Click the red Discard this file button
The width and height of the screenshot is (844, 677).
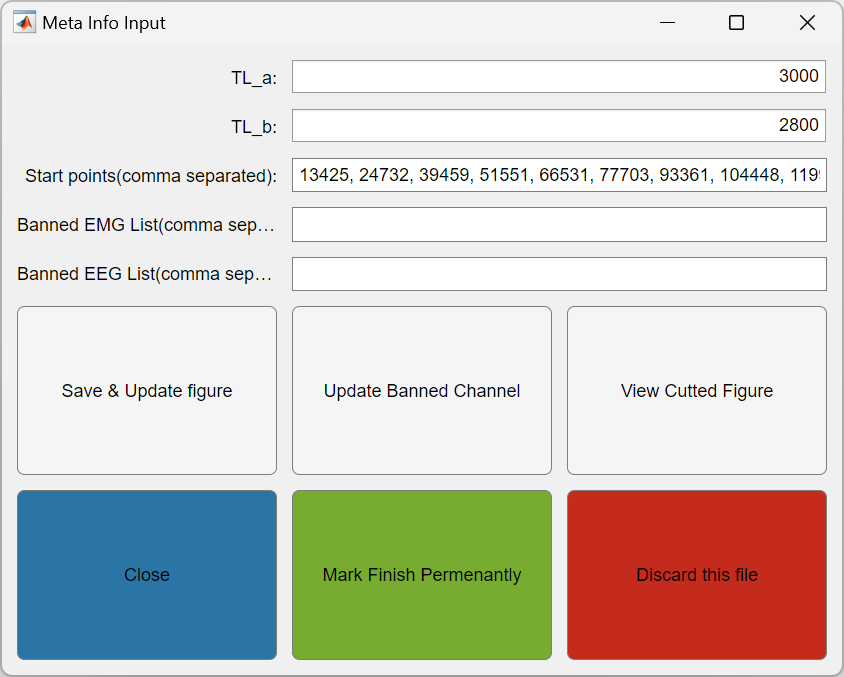click(697, 575)
